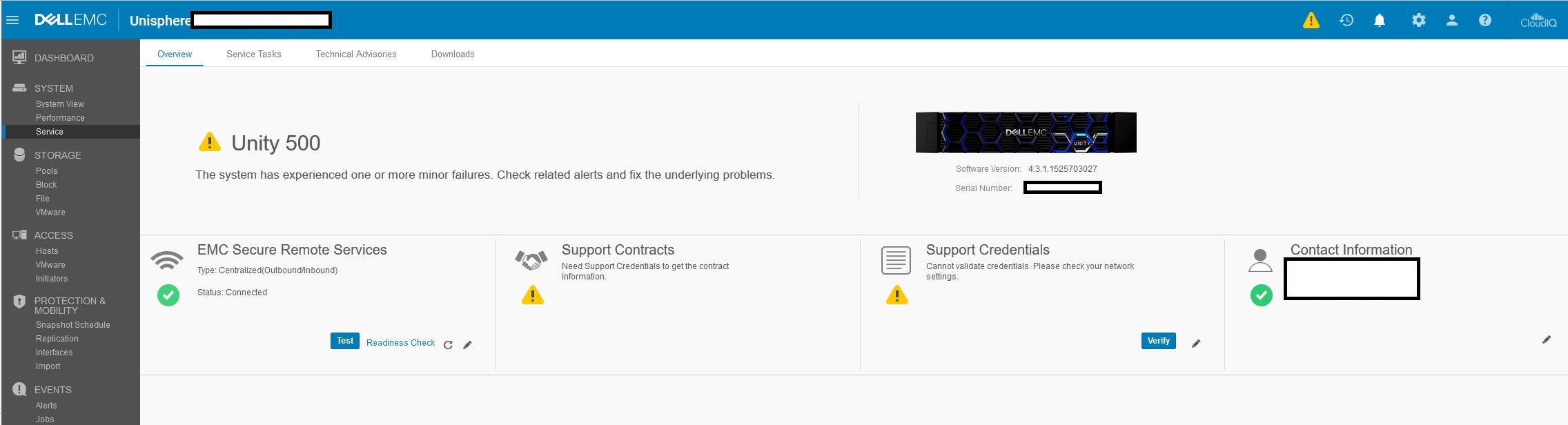The image size is (1568, 425).
Task: Open File under Storage
Action: (43, 199)
